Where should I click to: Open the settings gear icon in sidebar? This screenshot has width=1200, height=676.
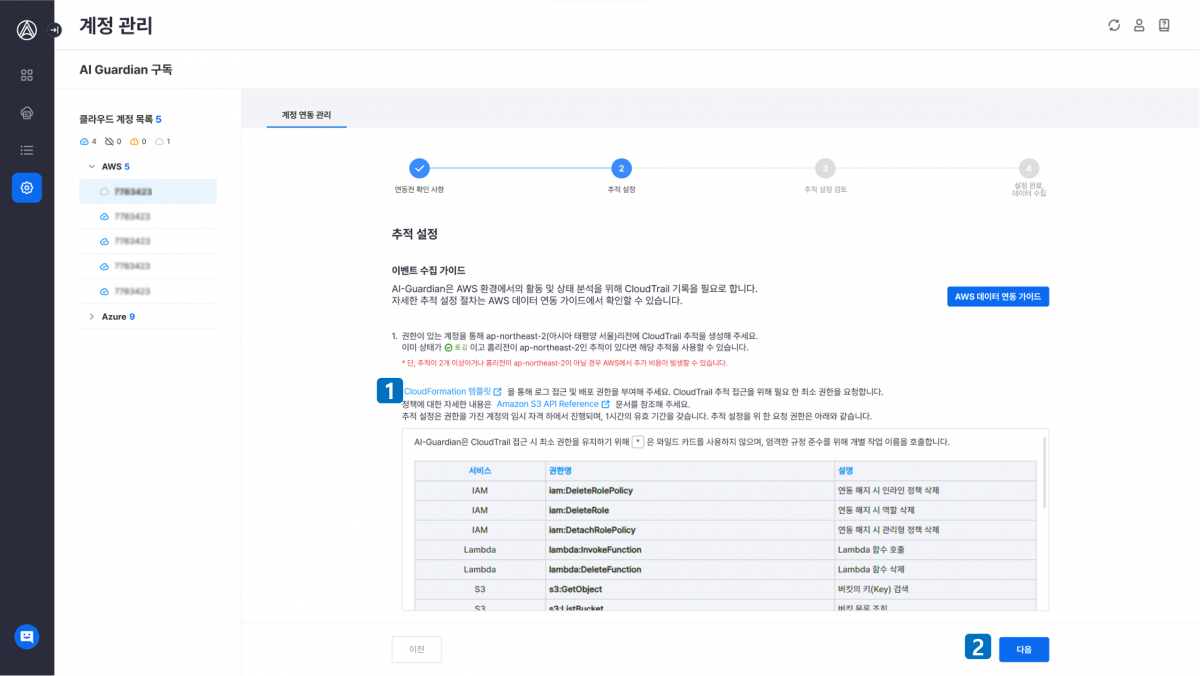[27, 187]
